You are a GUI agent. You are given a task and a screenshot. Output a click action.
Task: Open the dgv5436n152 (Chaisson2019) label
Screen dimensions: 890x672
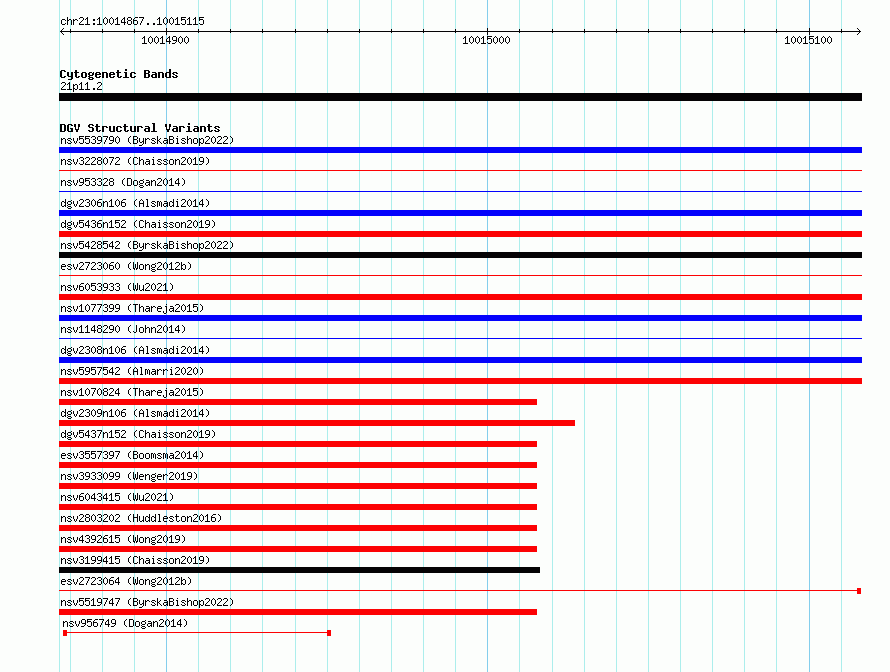point(138,224)
